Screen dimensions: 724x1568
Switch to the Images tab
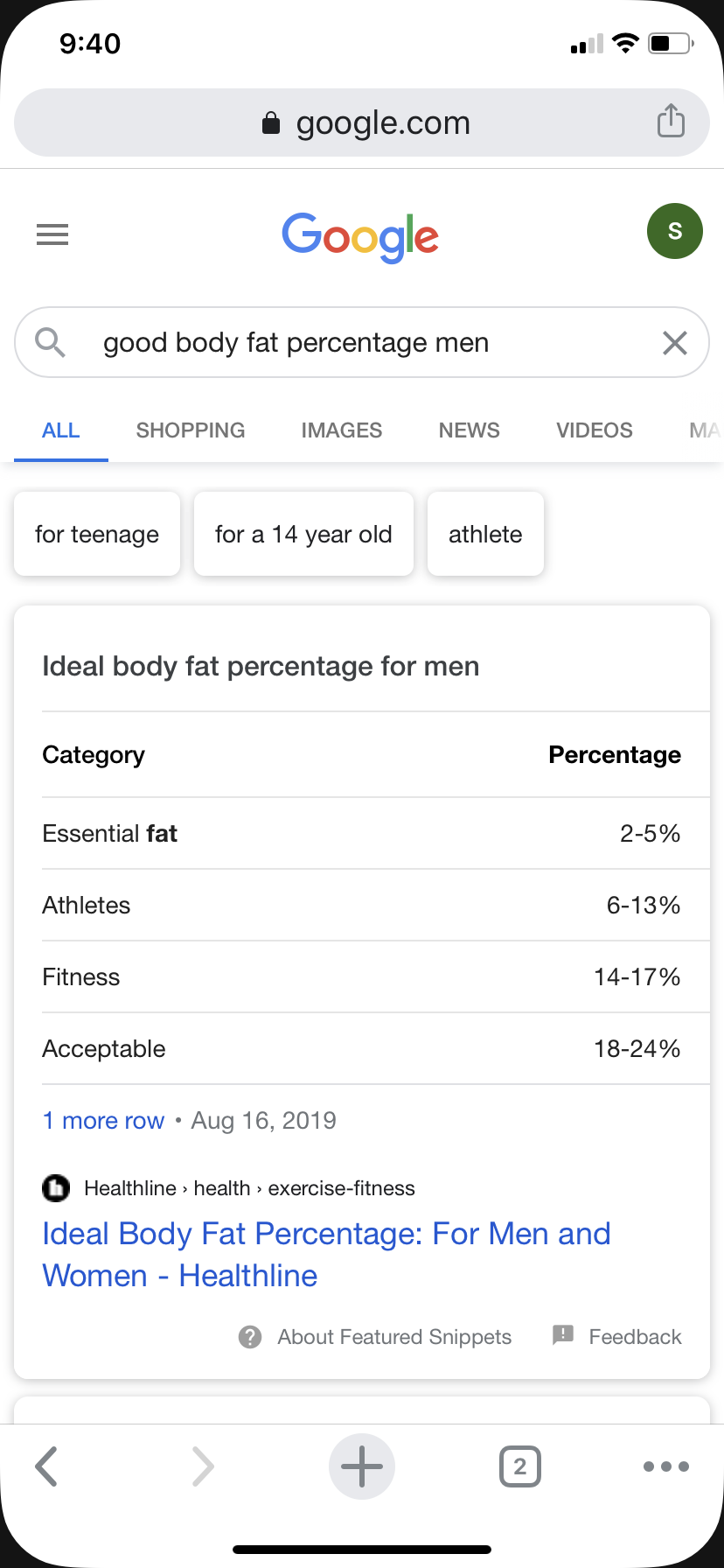342,430
